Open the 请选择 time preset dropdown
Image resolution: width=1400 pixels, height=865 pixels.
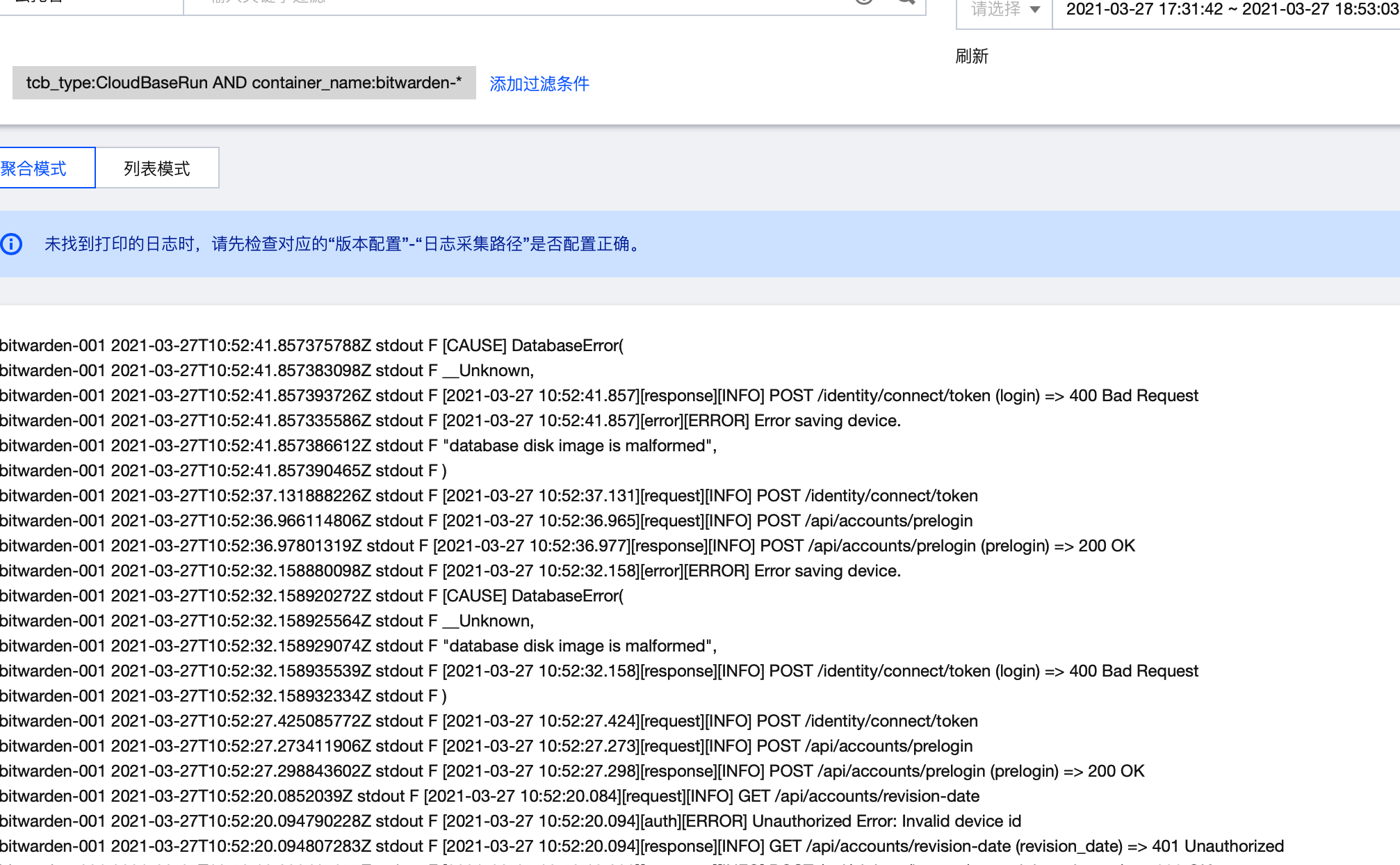(x=1002, y=10)
